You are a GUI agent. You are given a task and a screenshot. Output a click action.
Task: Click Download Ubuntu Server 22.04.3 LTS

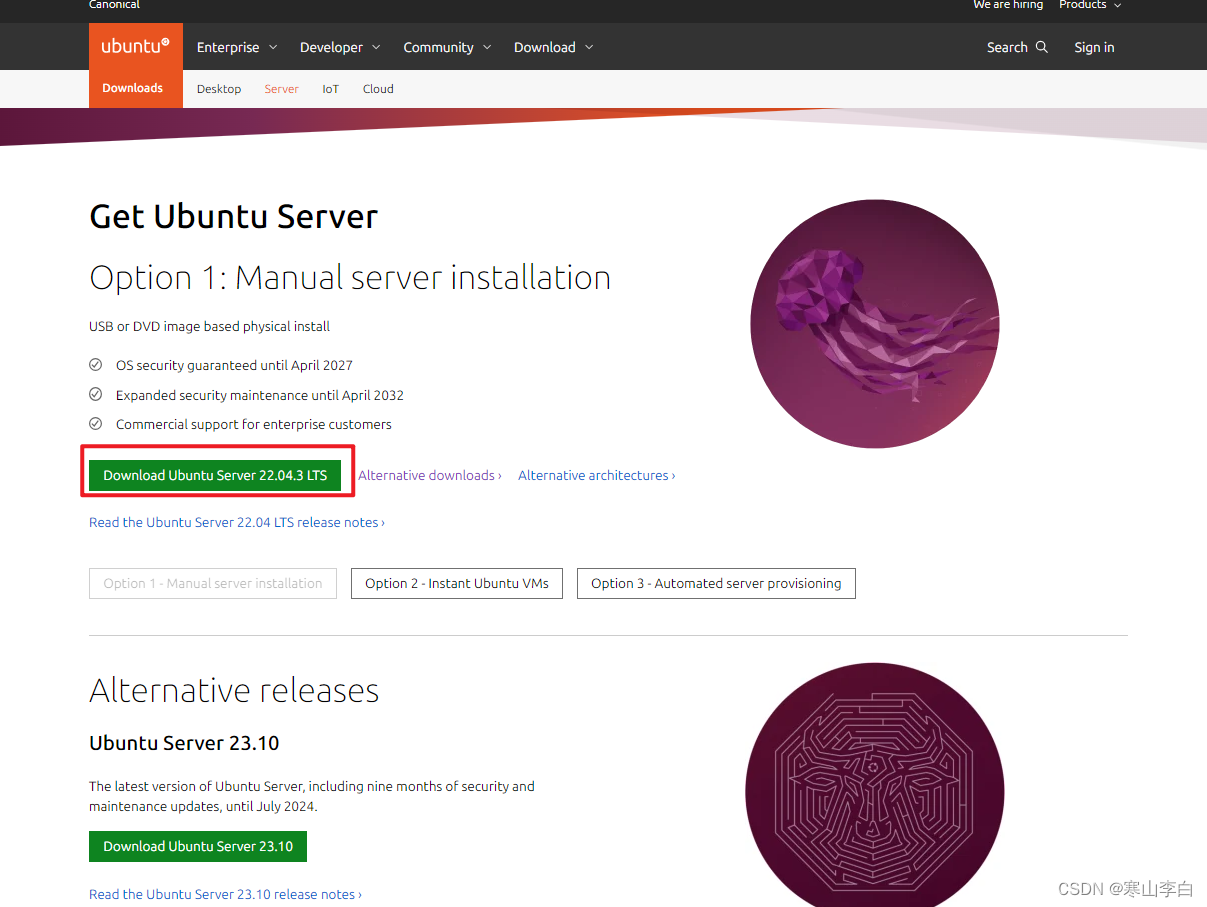216,474
